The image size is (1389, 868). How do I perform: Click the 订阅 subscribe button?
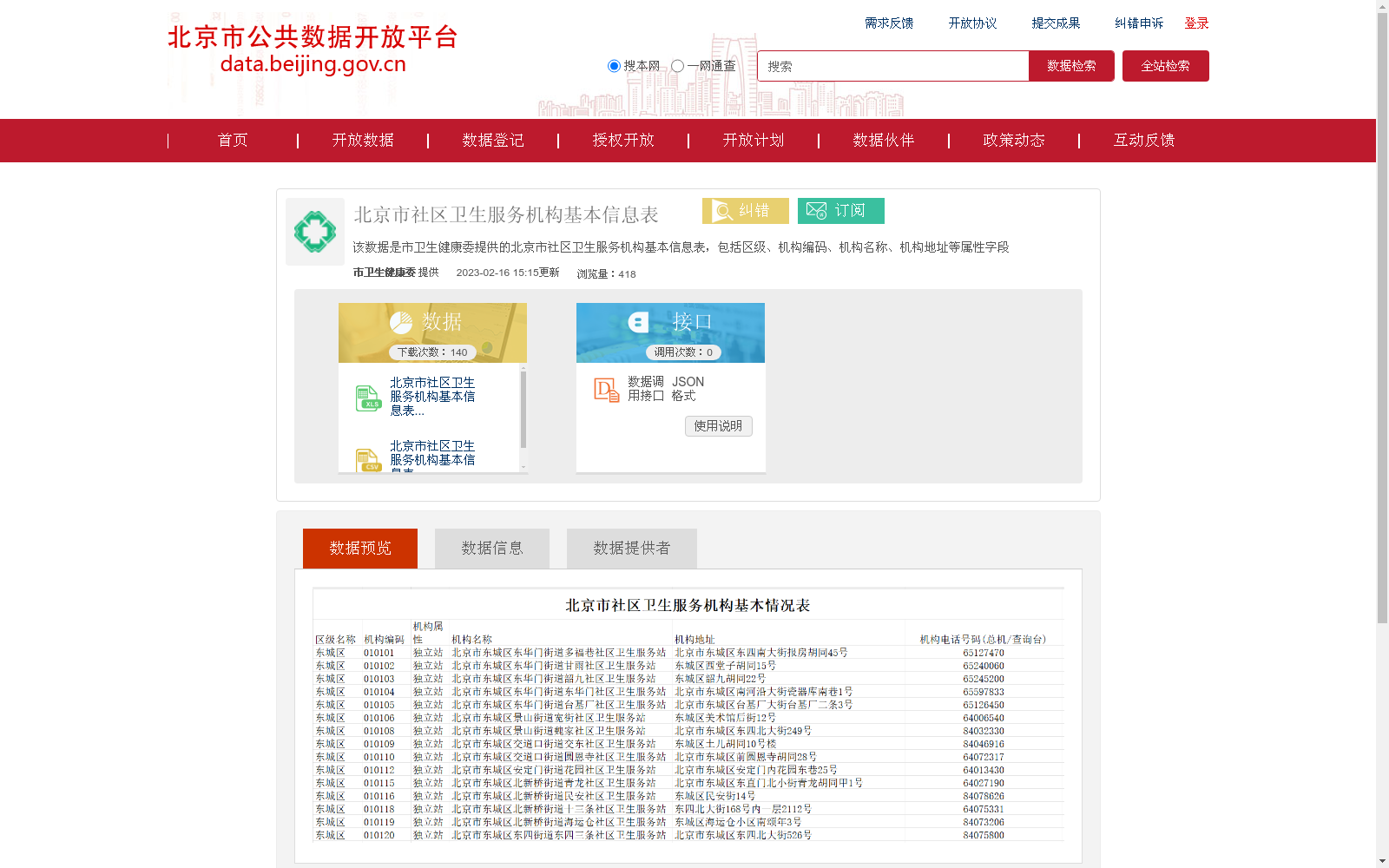(x=841, y=211)
